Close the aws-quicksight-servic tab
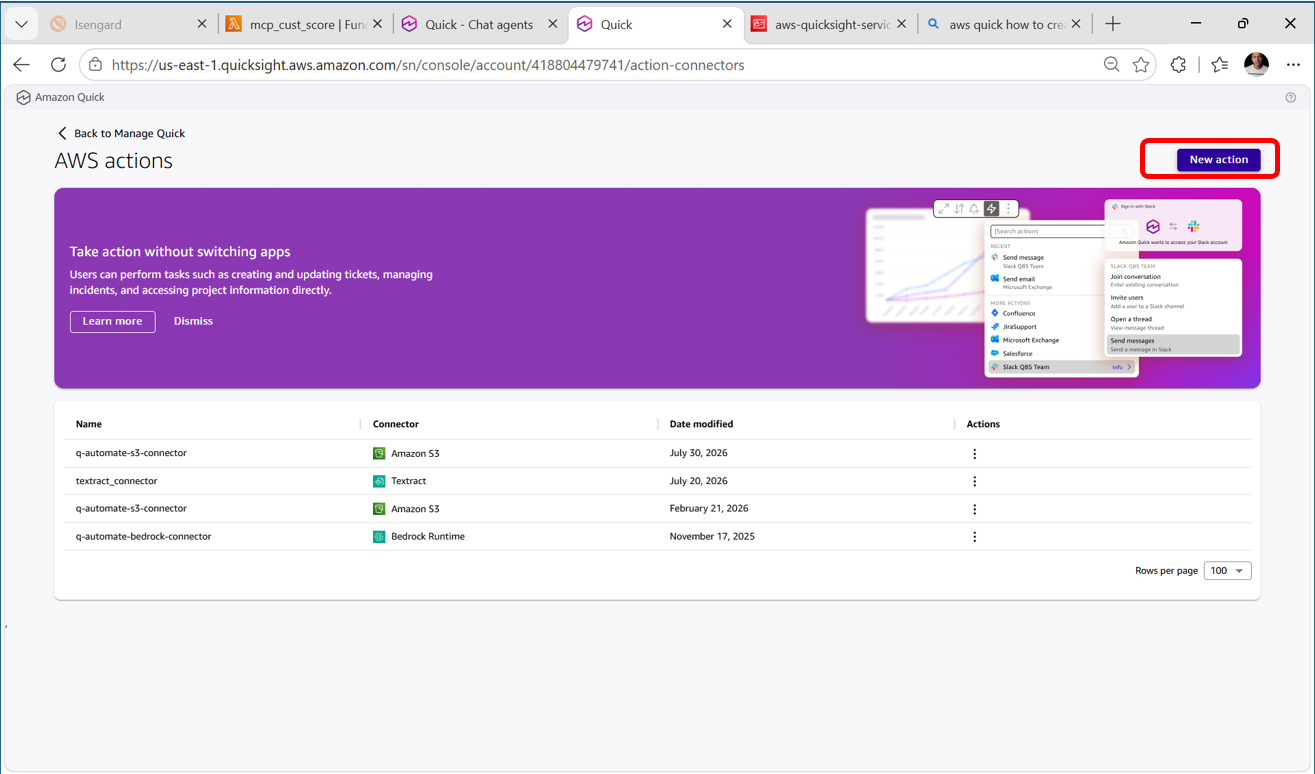Screen dimensions: 1315x774 tap(902, 24)
